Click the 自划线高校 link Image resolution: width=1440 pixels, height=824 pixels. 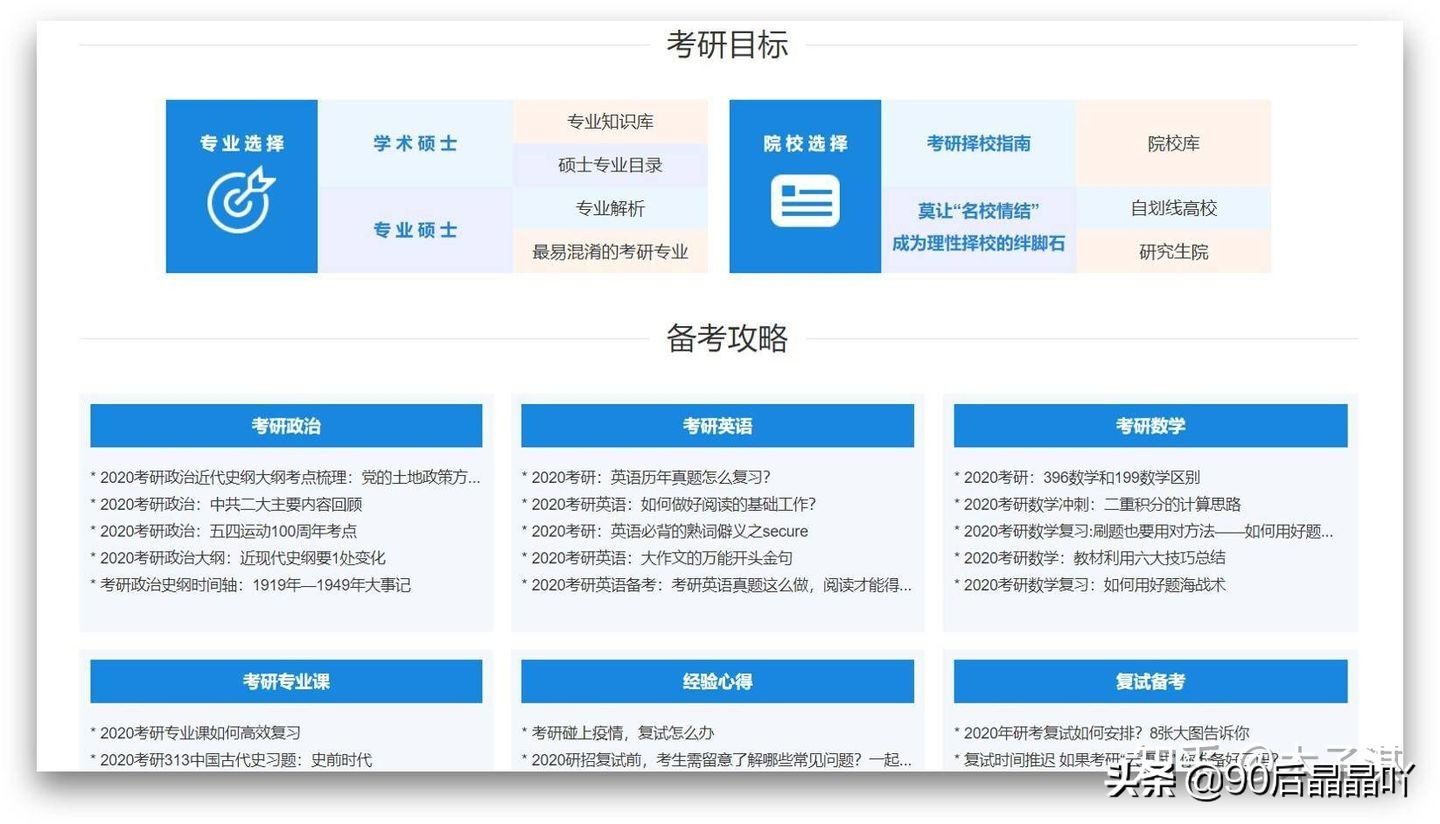click(1173, 208)
